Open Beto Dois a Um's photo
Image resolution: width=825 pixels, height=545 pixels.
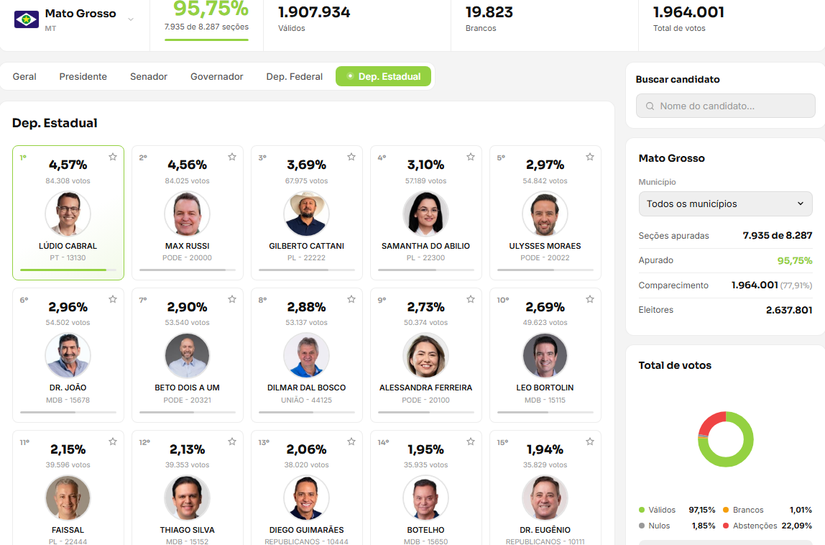click(x=187, y=356)
